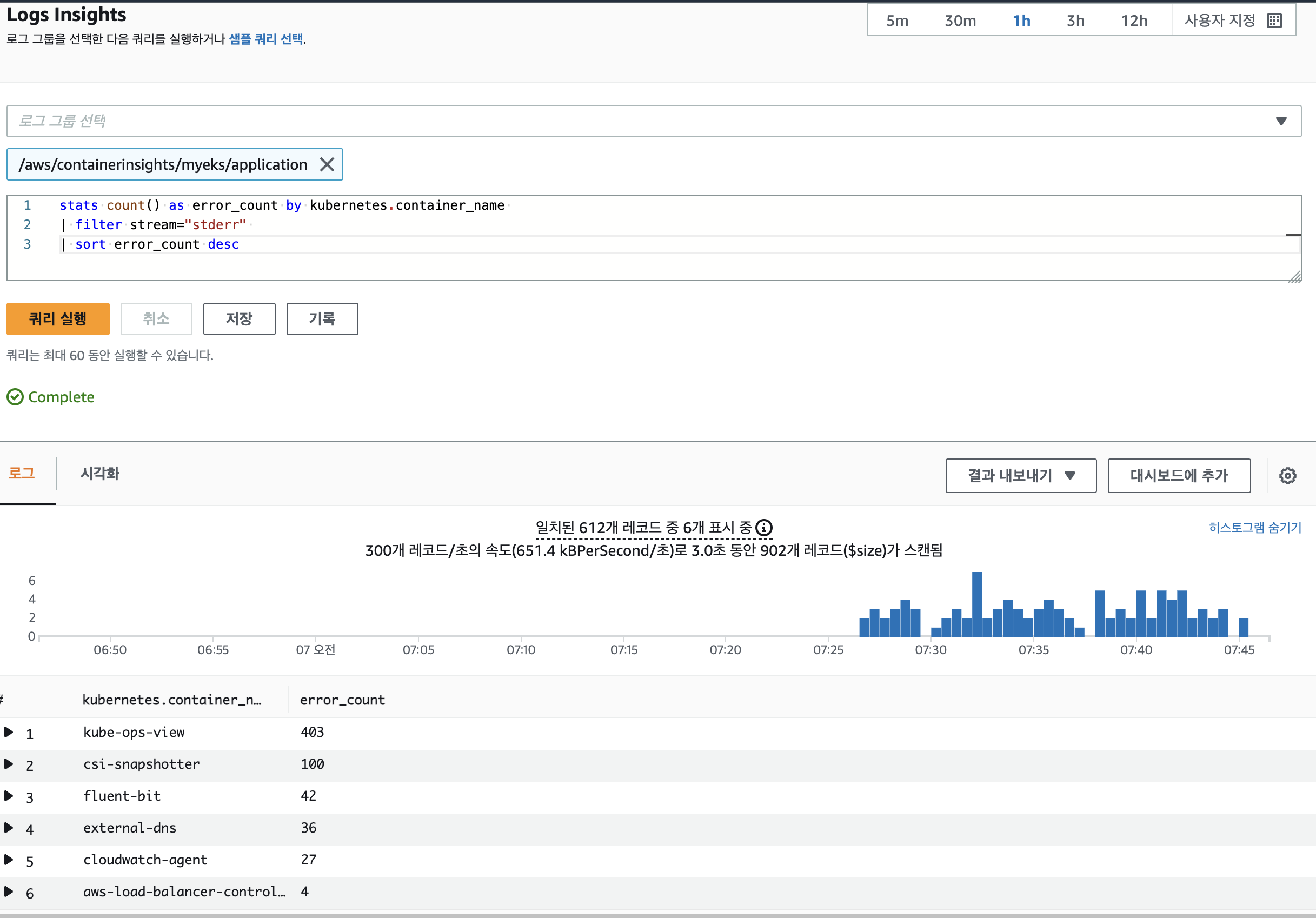The width and height of the screenshot is (1316, 918).
Task: Select the 5m time range
Action: 897,21
